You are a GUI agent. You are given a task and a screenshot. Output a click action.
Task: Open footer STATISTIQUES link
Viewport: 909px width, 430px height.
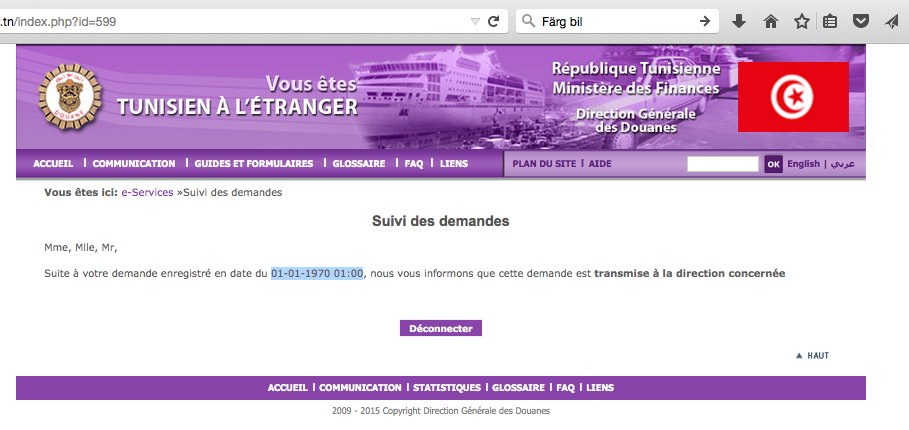(x=447, y=388)
